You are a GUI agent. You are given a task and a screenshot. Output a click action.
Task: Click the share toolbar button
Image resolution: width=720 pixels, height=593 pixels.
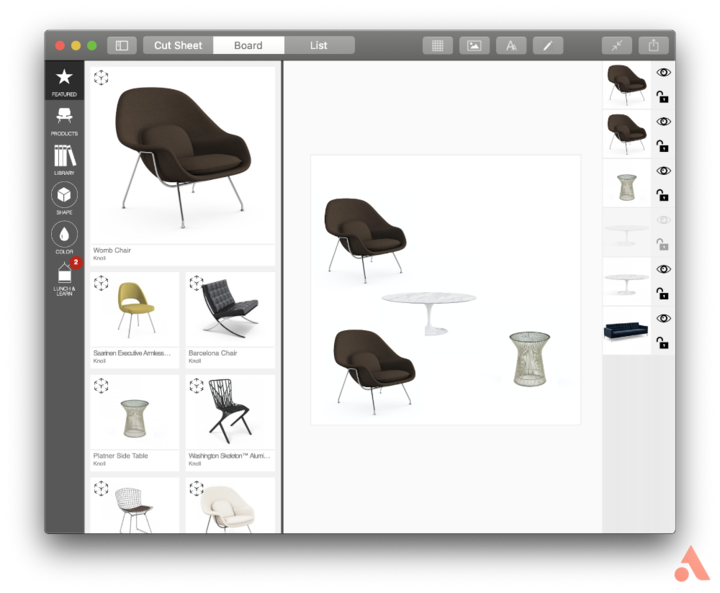(x=653, y=45)
